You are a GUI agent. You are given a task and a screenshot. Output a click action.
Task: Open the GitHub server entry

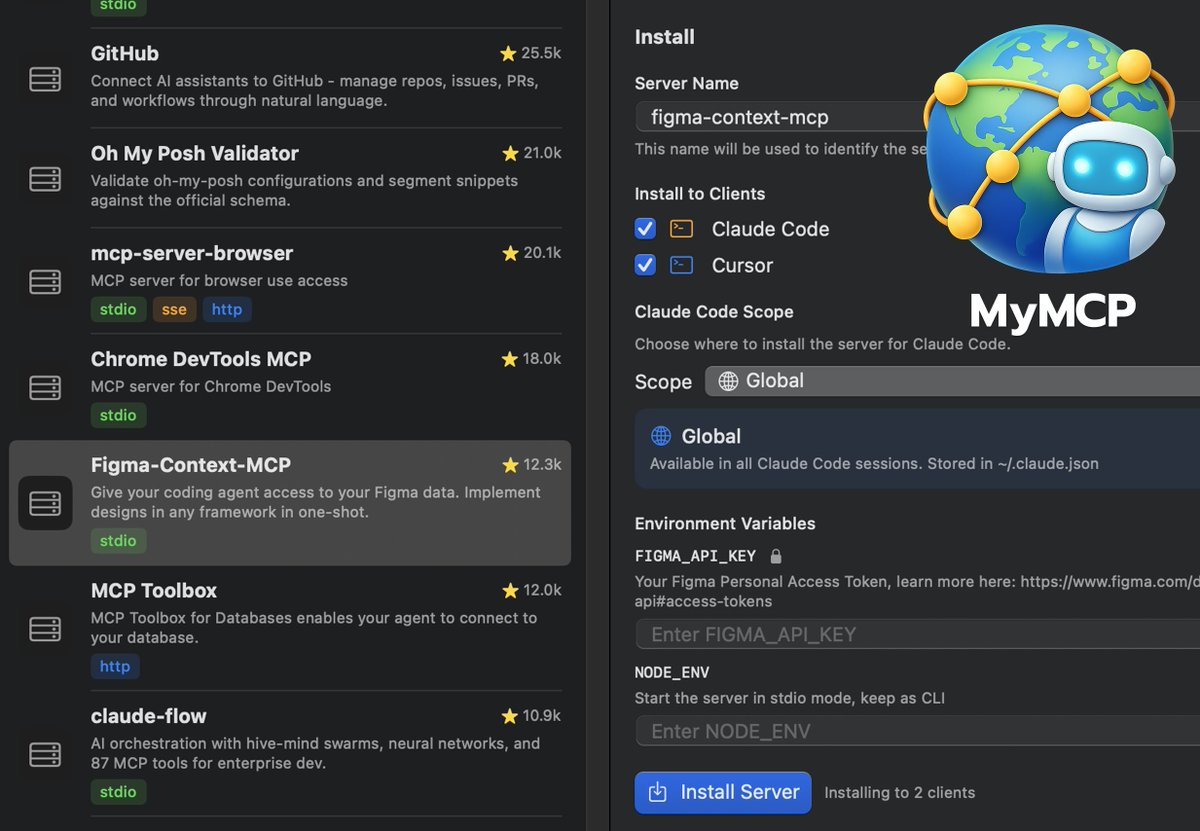[x=290, y=78]
